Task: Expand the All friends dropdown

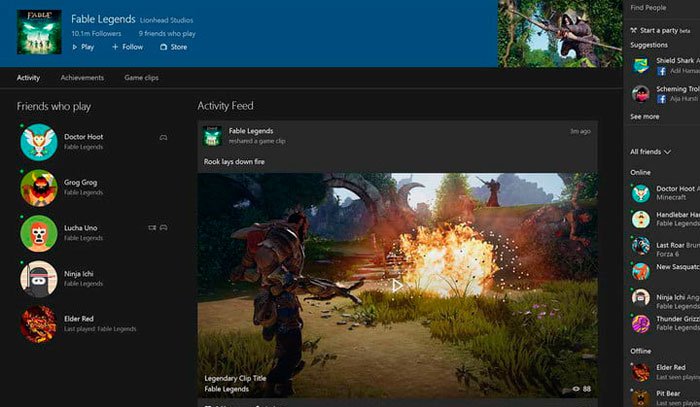Action: tap(650, 152)
